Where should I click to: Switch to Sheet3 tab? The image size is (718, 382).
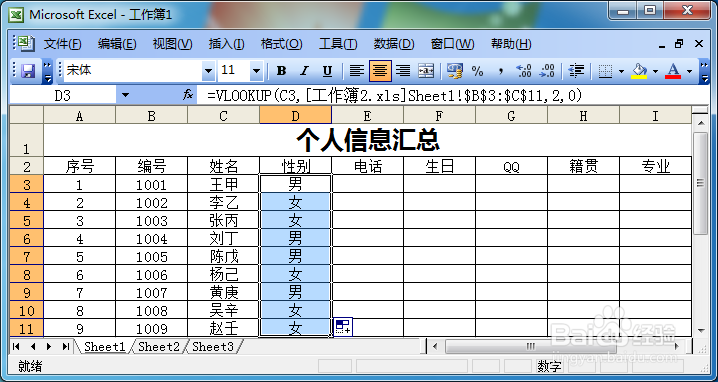(213, 347)
